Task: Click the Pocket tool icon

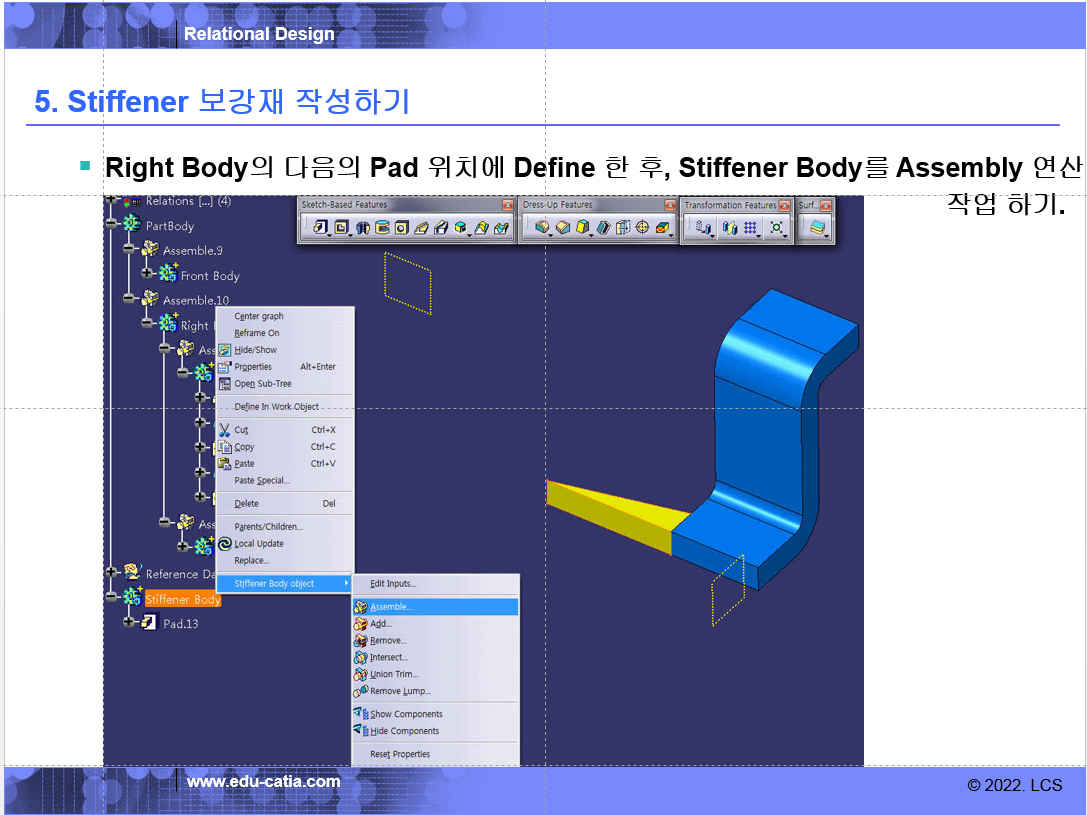Action: (x=343, y=229)
